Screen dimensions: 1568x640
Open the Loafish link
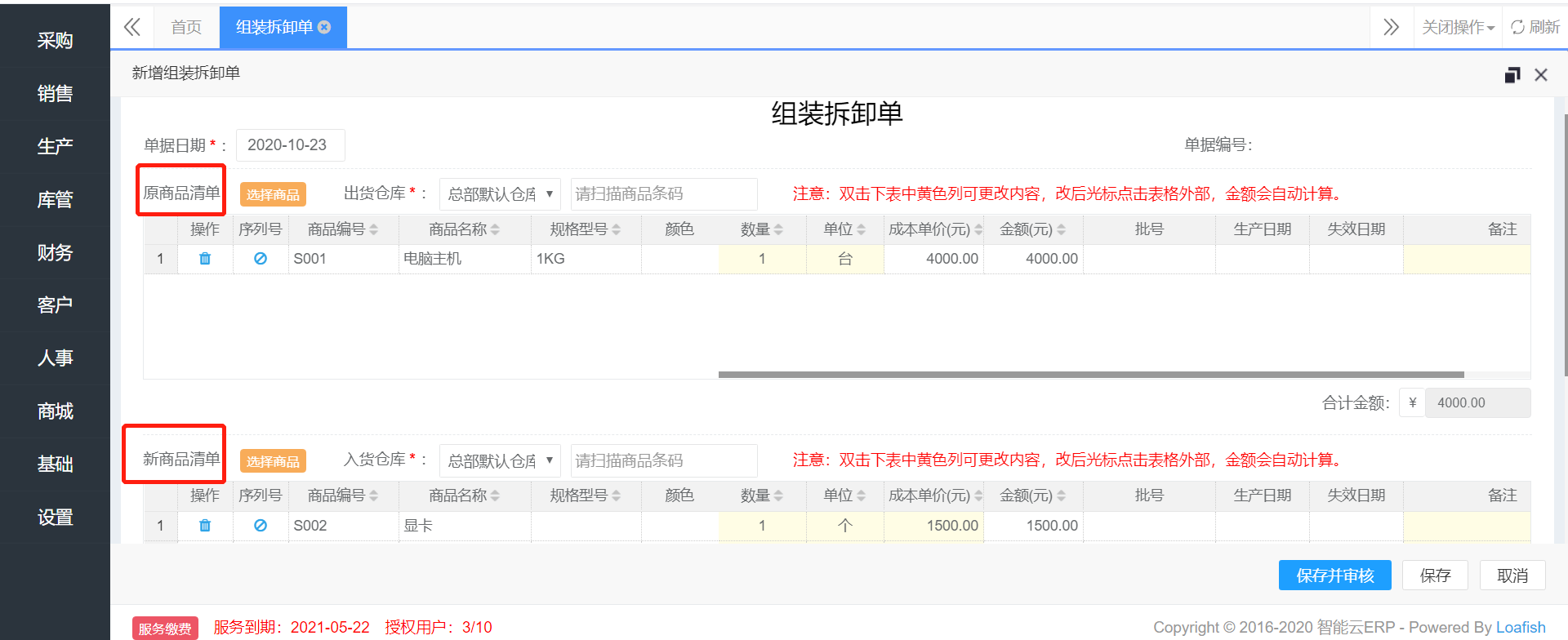pyautogui.click(x=1521, y=627)
